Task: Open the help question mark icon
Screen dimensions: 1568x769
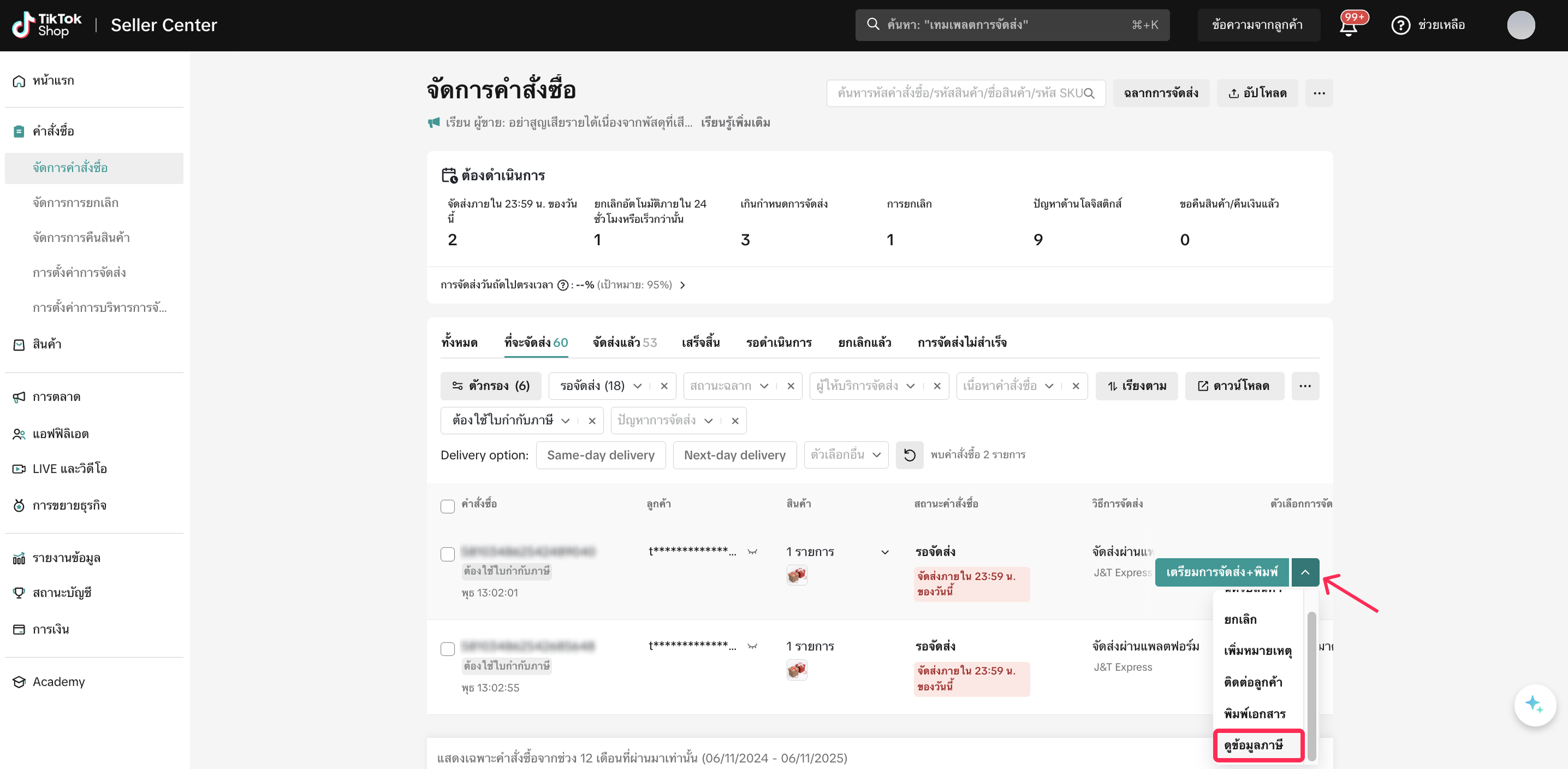Action: 1400,26
